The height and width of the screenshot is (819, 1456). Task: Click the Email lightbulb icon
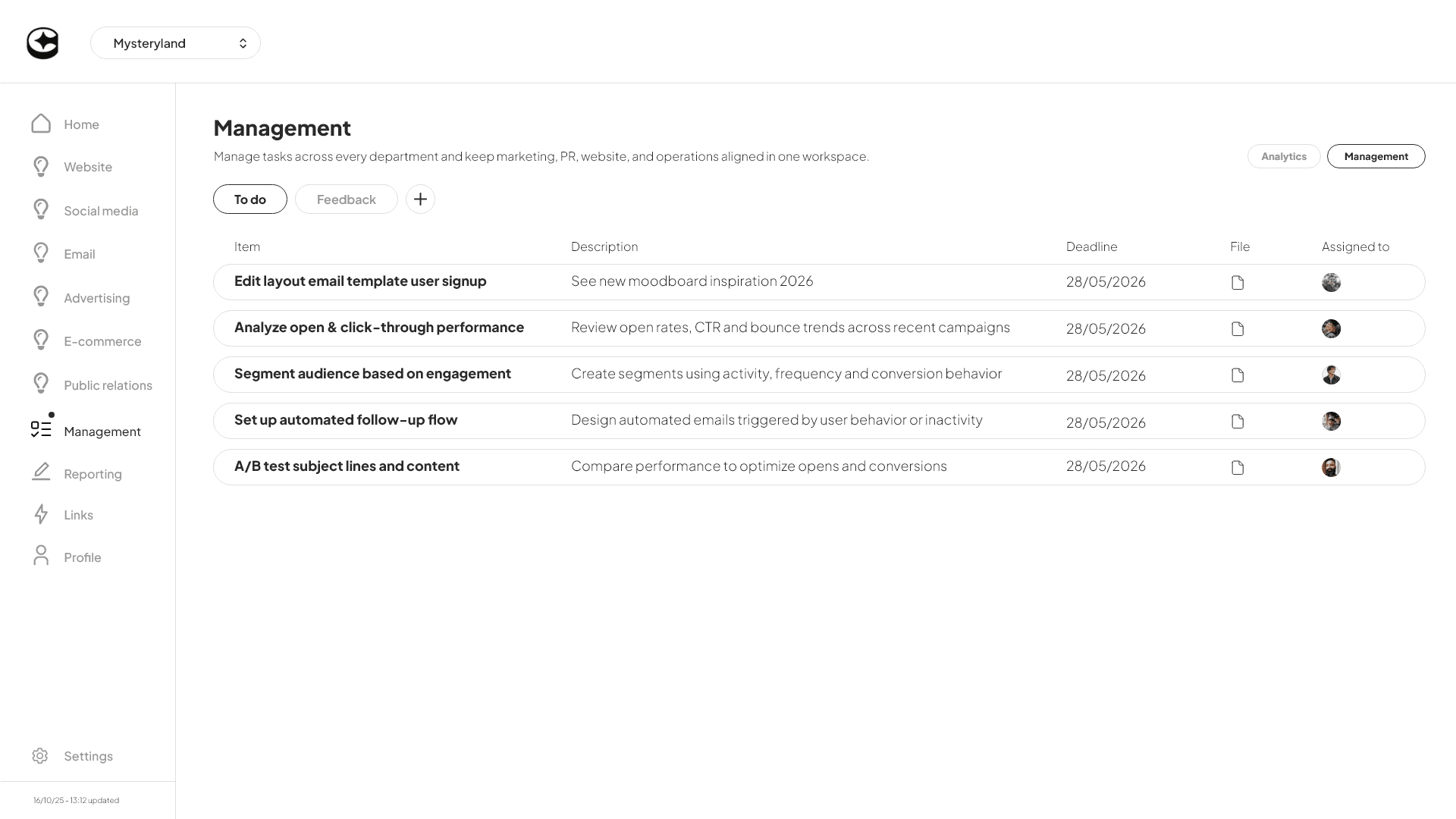(41, 253)
